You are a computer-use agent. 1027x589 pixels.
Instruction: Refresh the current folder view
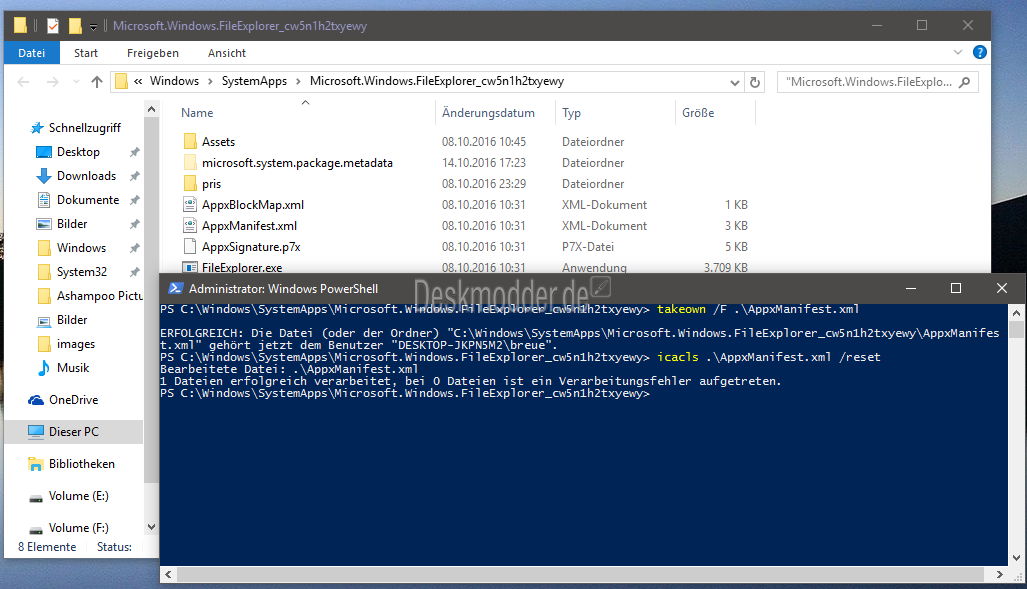pos(755,83)
